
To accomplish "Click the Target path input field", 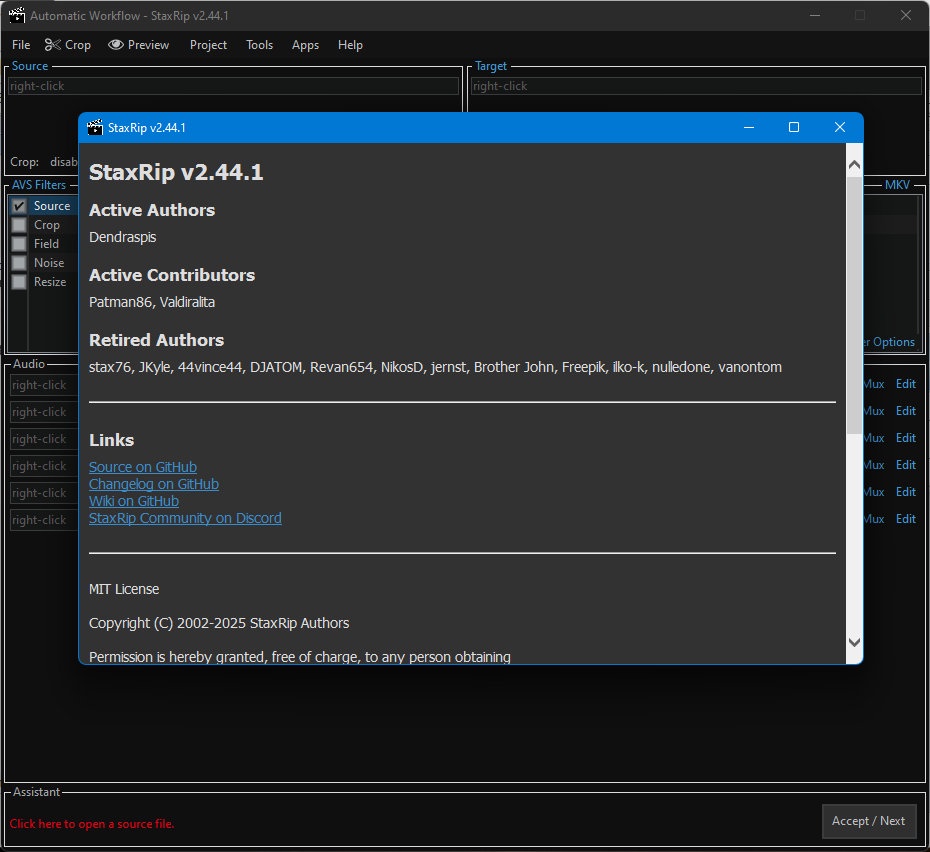I will click(696, 86).
